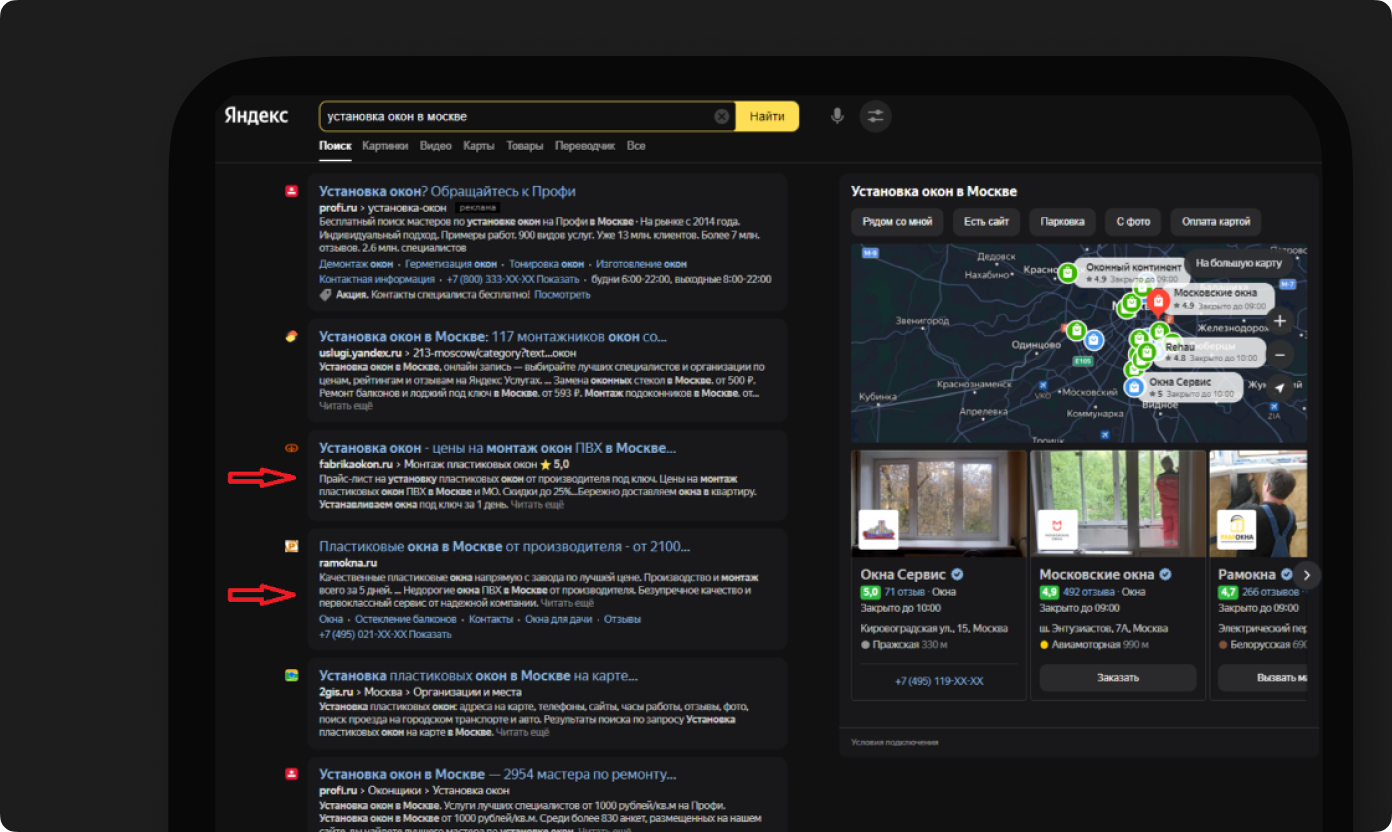This screenshot has width=1392, height=832.
Task: Expand 'Читать ещё' in ramokna.ru result
Action: pos(567,604)
